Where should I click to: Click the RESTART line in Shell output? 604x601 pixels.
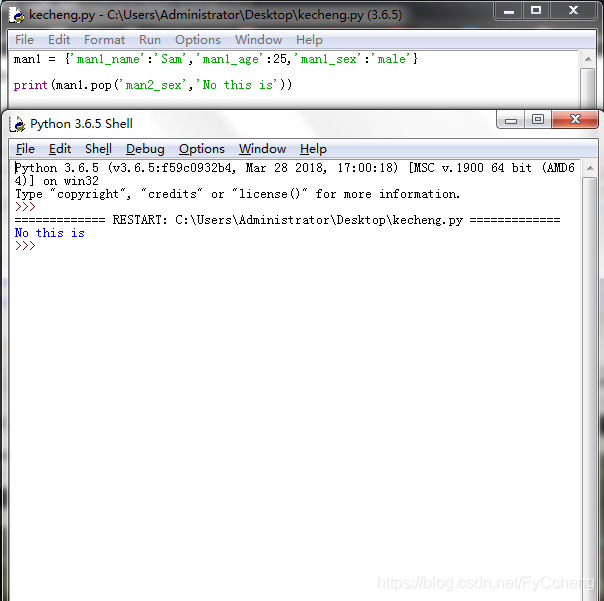287,220
